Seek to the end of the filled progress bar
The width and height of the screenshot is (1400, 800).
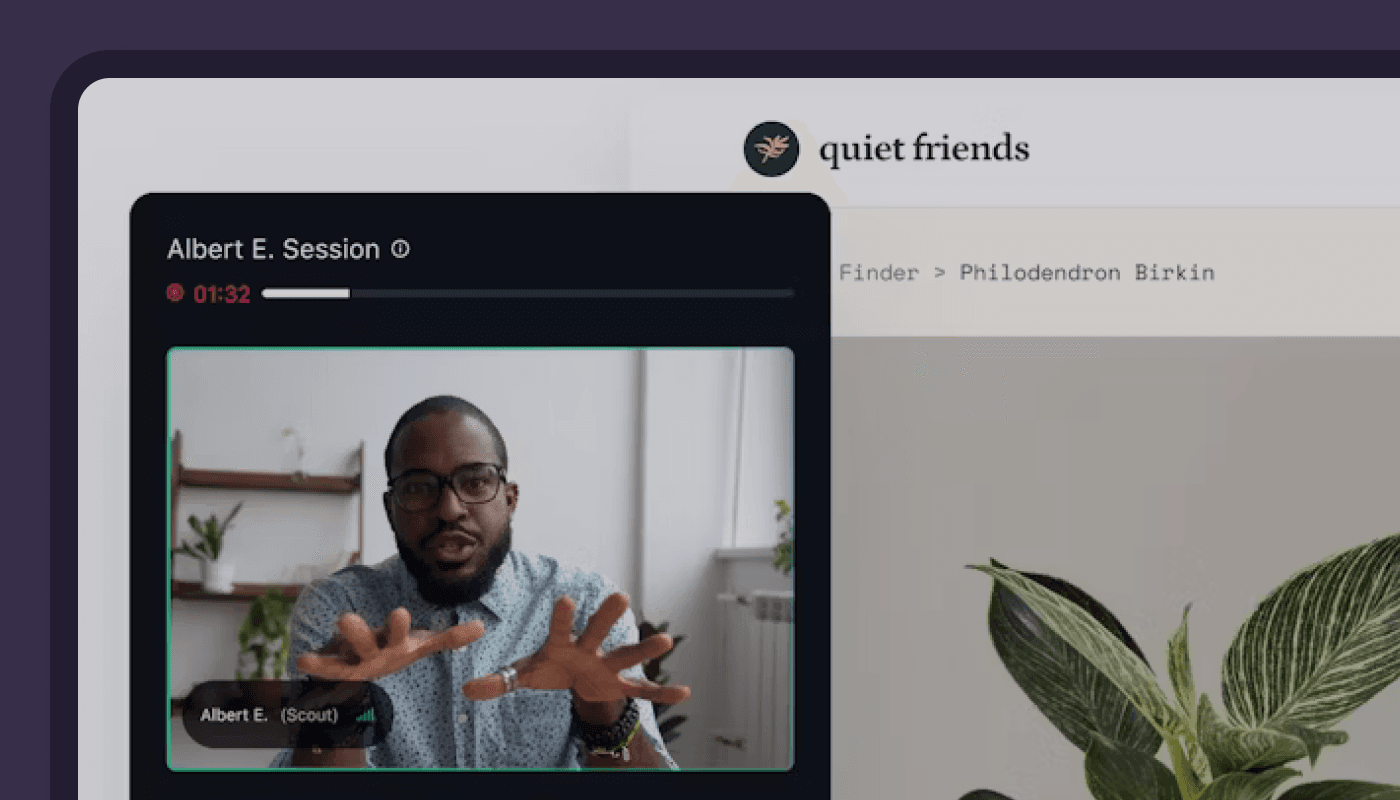[x=348, y=293]
